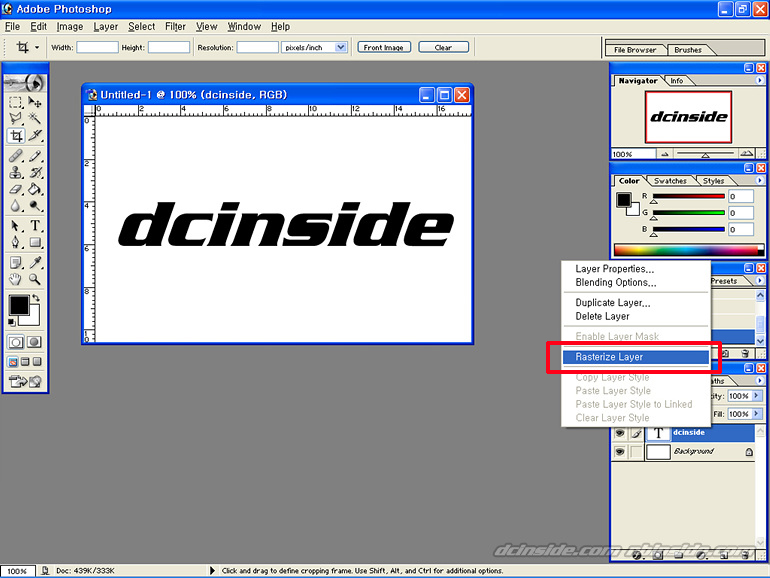This screenshot has width=770, height=578.
Task: Open the Crop tool preset picker arrow
Action: (x=37, y=48)
